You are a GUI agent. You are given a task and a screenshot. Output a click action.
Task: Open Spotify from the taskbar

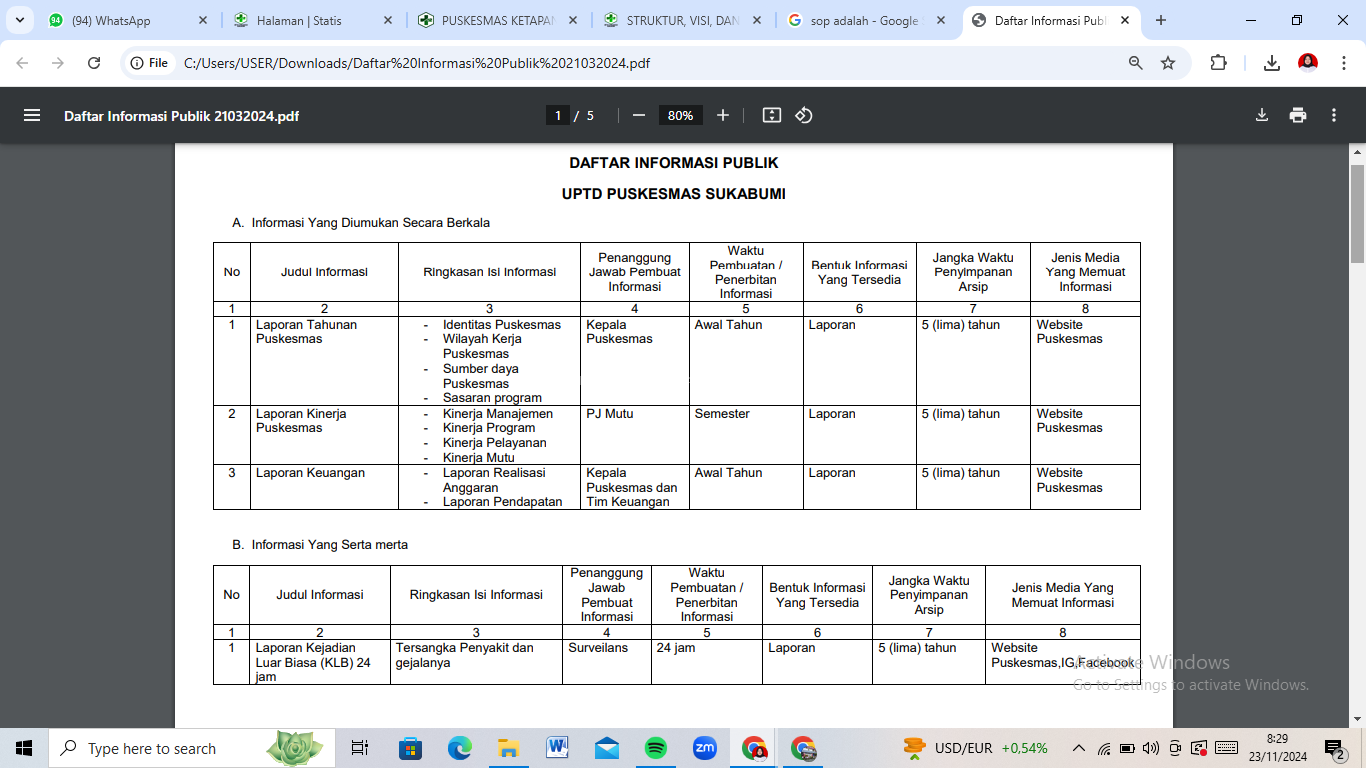coord(656,748)
